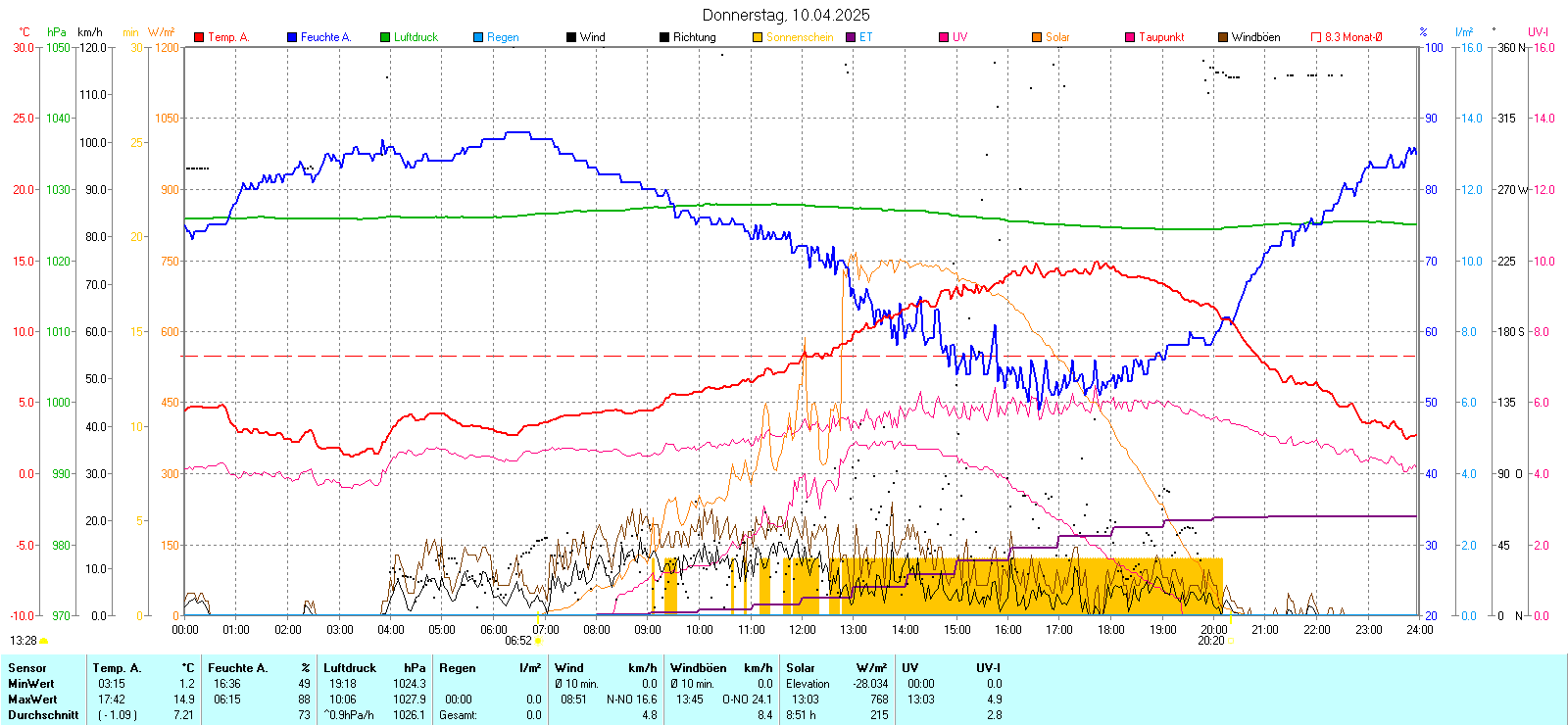The height and width of the screenshot is (725, 1568).
Task: Click the yellow Sonnenschein legend square
Action: (x=758, y=37)
